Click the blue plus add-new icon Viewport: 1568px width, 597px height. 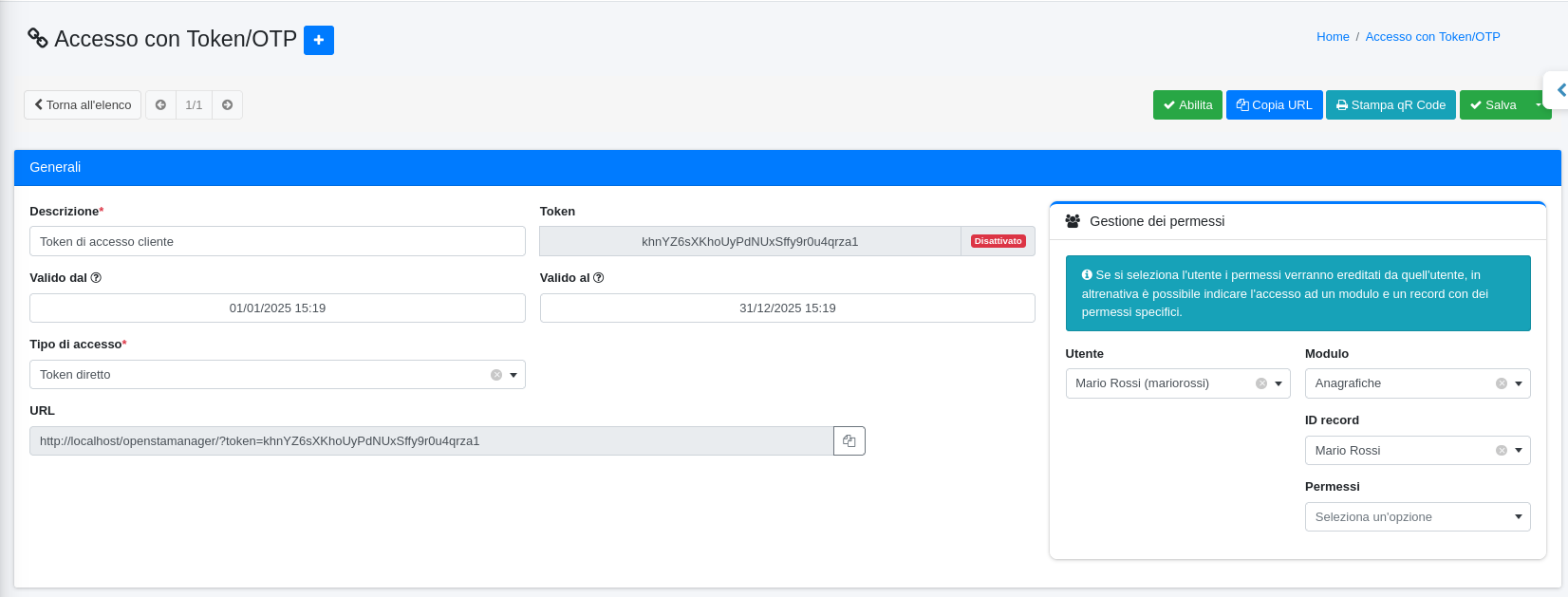[x=319, y=40]
